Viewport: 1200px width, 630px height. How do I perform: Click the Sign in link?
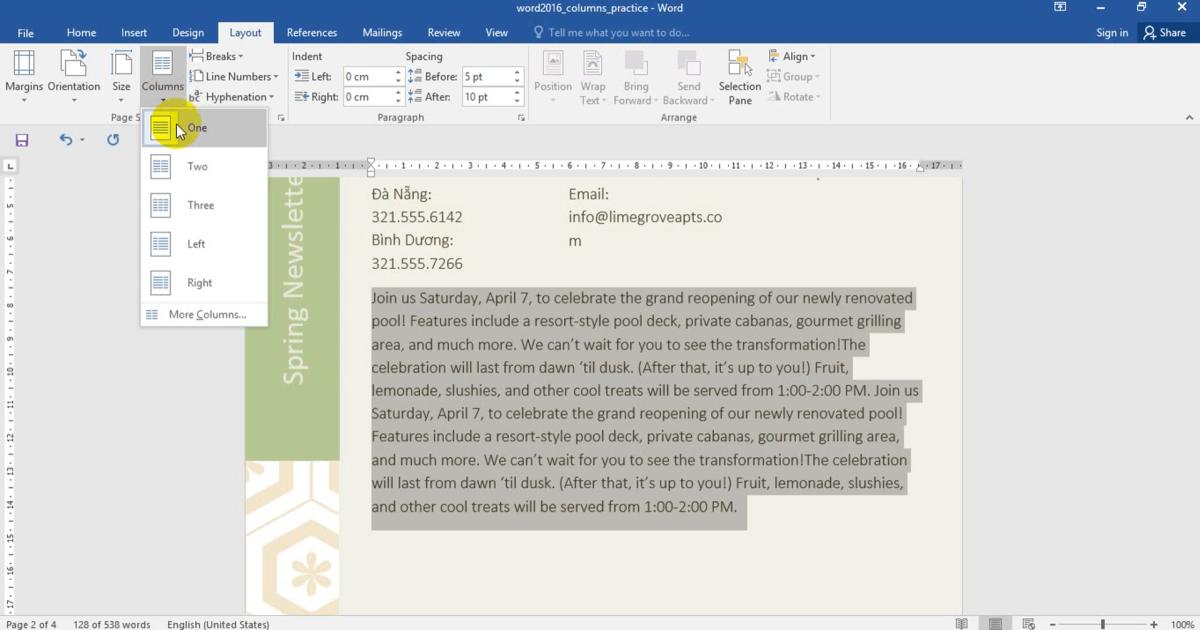1112,32
